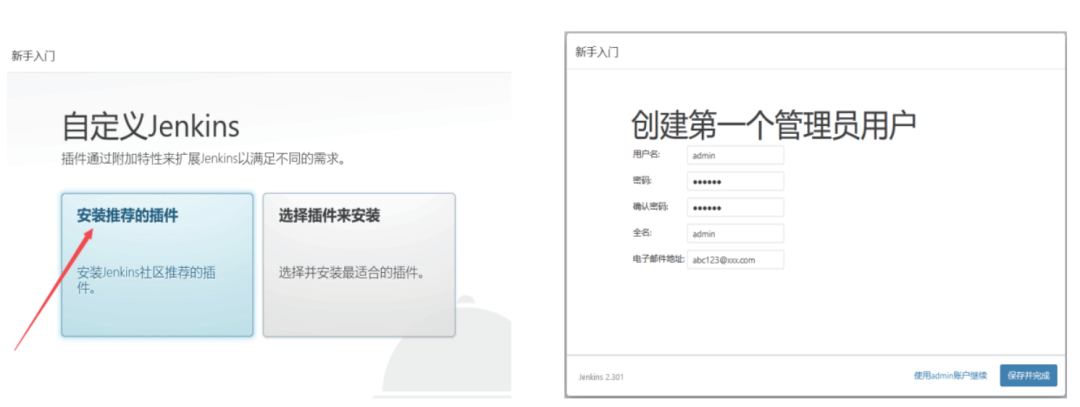Click 使用admin账户继续 link
Image resolution: width=1080 pixels, height=407 pixels.
point(950,375)
